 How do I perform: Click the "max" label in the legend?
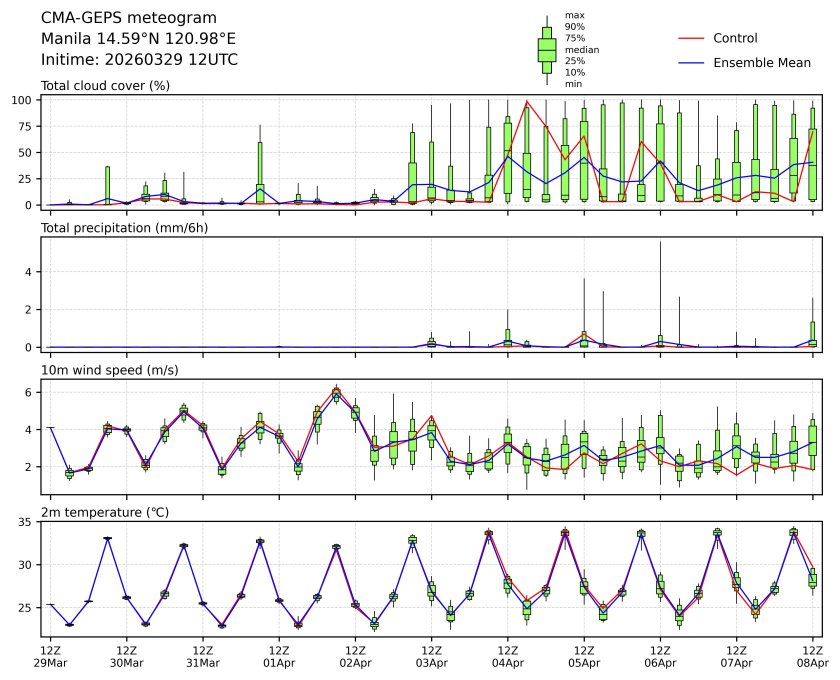point(573,16)
